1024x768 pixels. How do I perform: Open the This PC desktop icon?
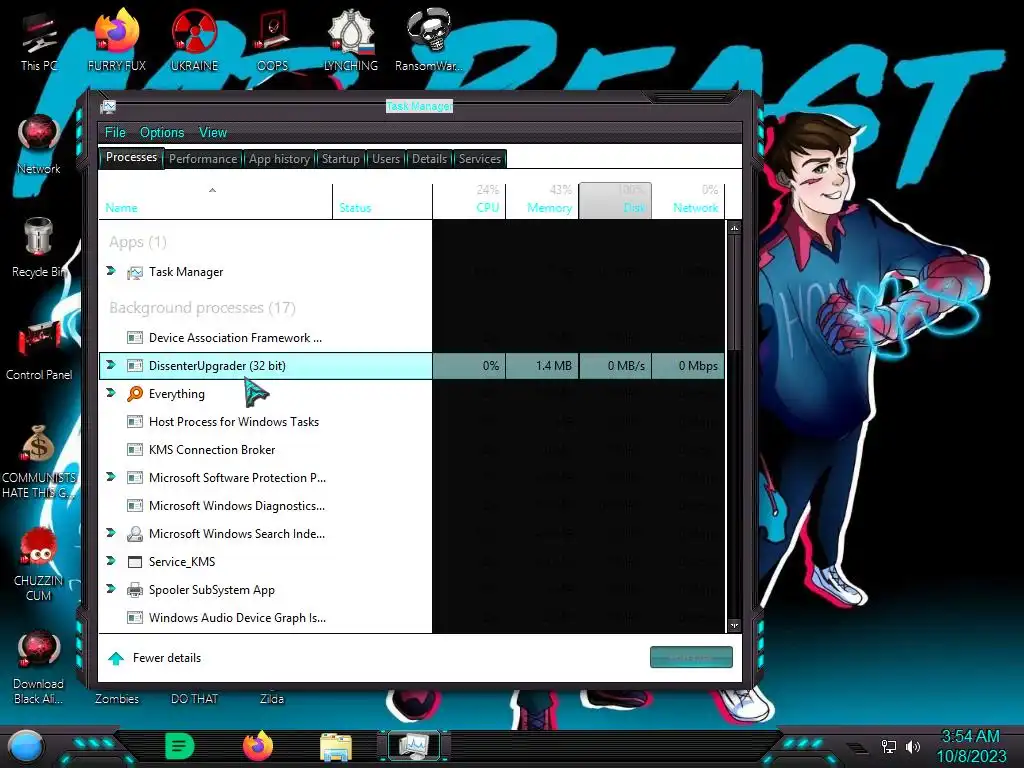point(39,40)
